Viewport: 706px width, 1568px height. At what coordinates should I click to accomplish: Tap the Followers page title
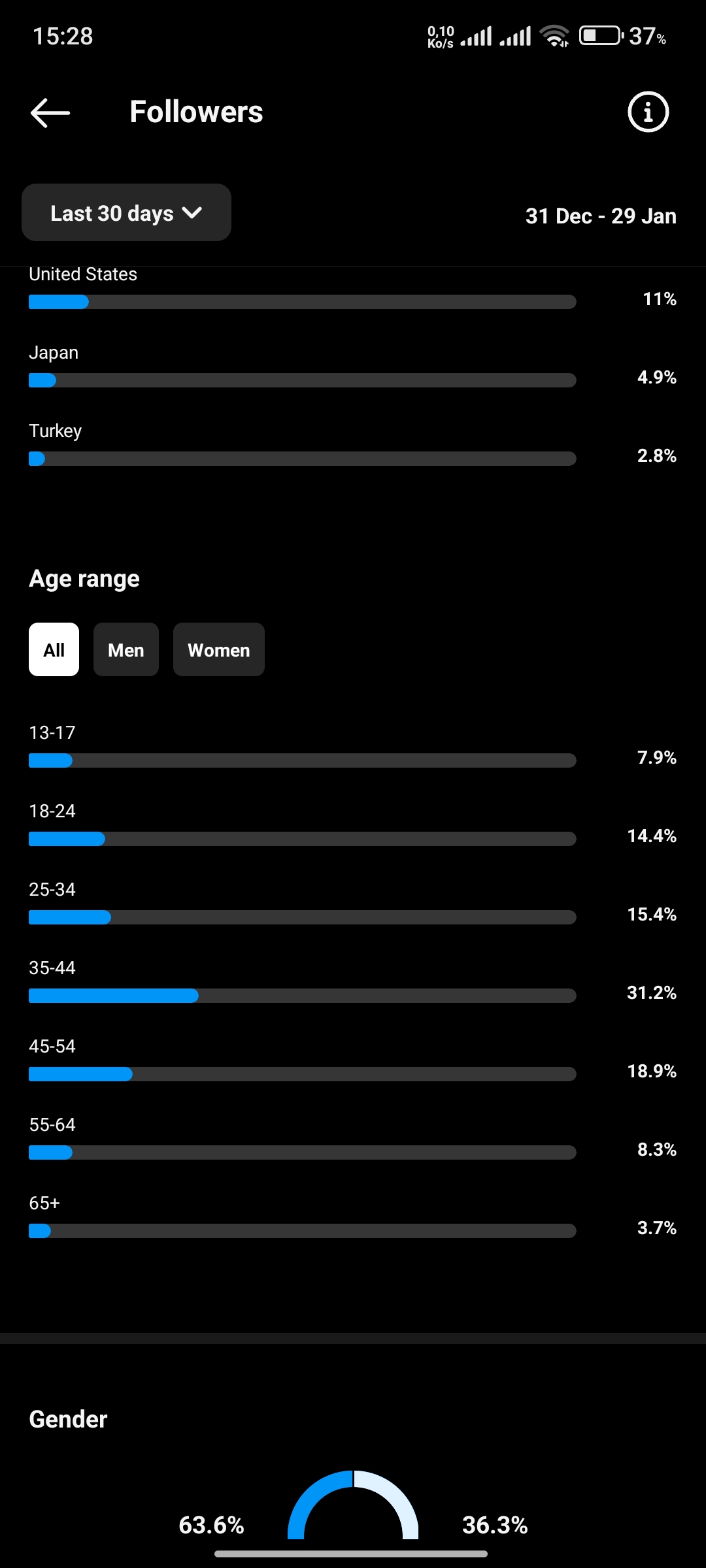click(x=196, y=112)
